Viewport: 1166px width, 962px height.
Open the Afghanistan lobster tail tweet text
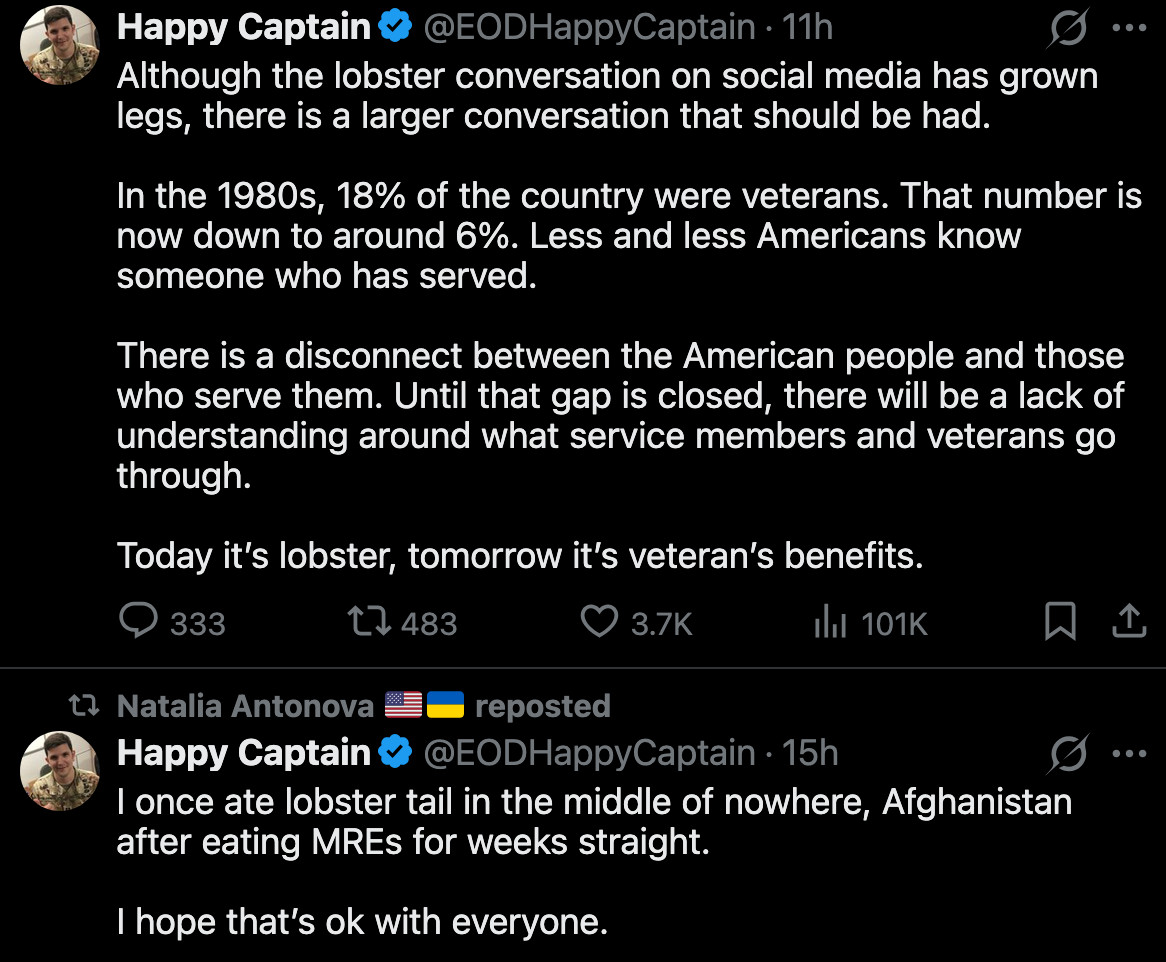tap(594, 821)
